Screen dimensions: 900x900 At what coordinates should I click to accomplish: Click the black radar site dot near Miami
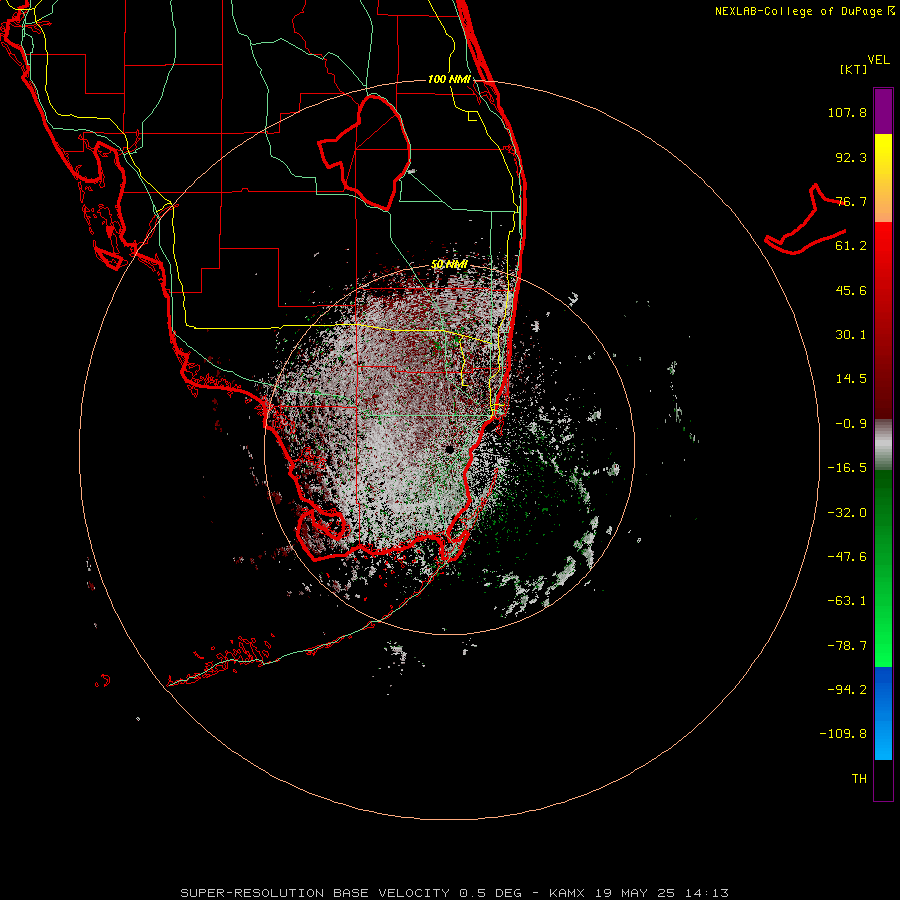point(449,449)
